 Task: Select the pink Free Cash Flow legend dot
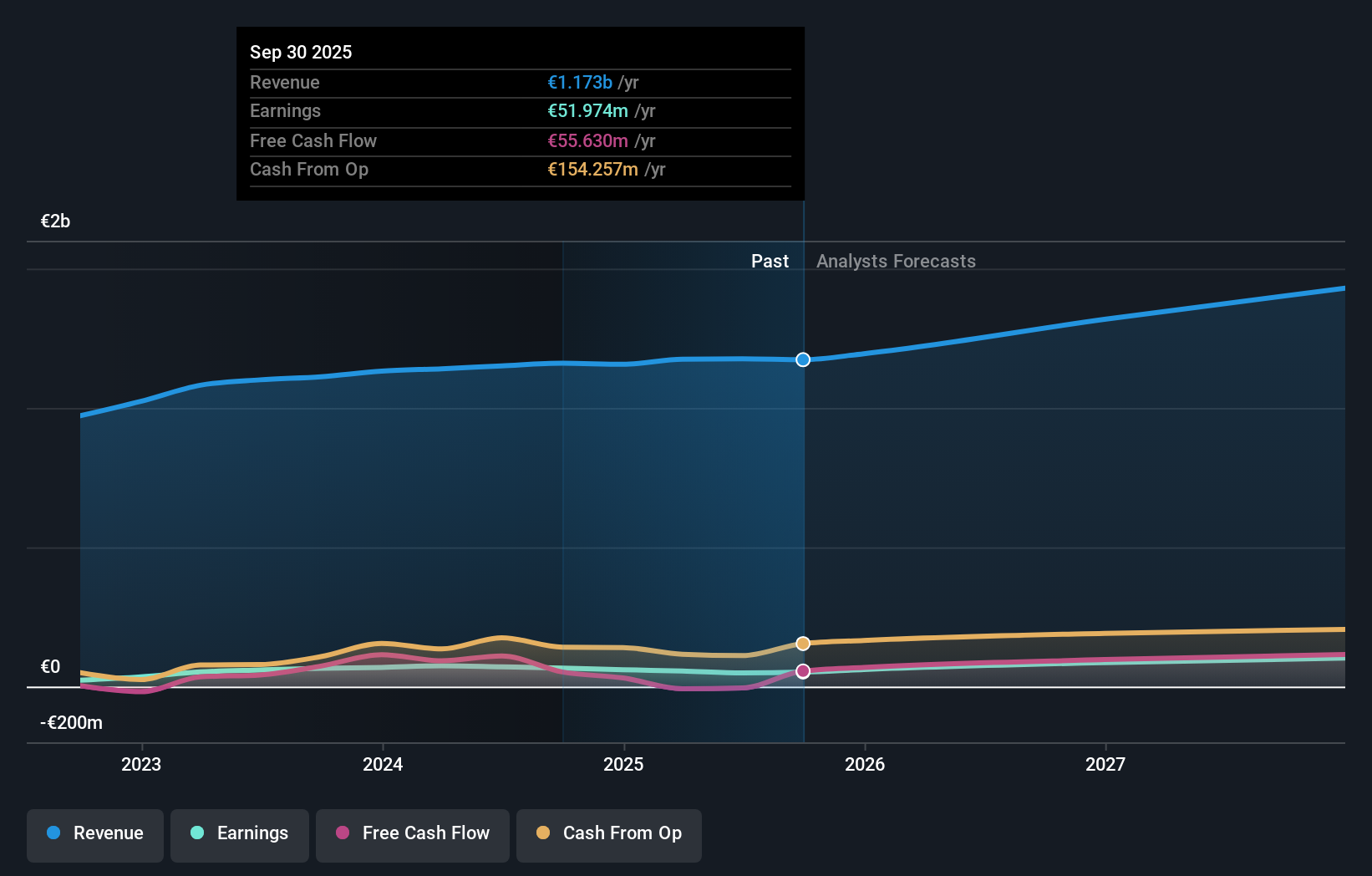pyautogui.click(x=341, y=833)
